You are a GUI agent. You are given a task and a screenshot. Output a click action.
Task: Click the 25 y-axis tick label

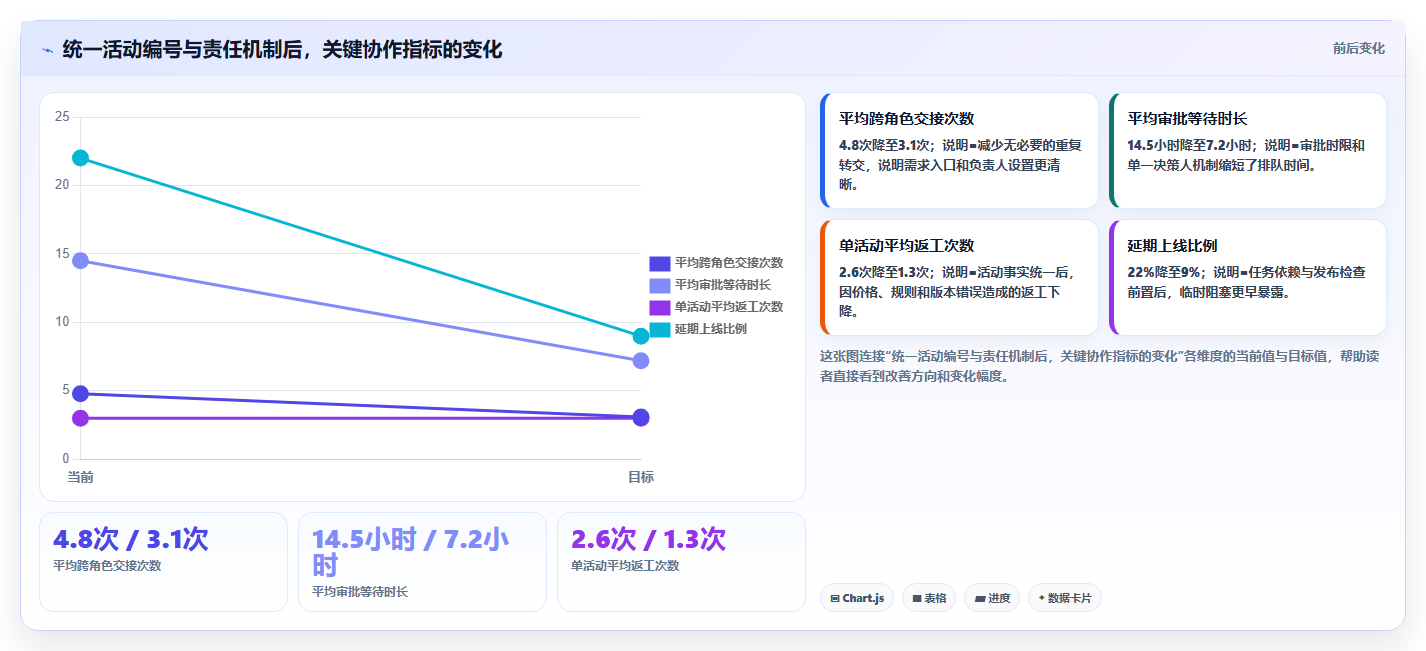click(x=62, y=117)
